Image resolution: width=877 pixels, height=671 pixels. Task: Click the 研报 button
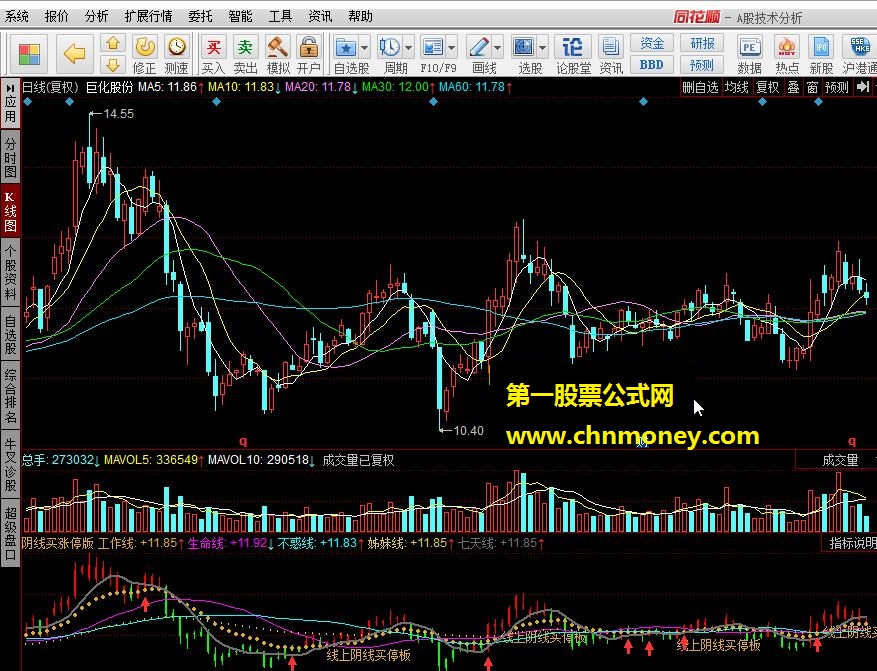[x=702, y=43]
